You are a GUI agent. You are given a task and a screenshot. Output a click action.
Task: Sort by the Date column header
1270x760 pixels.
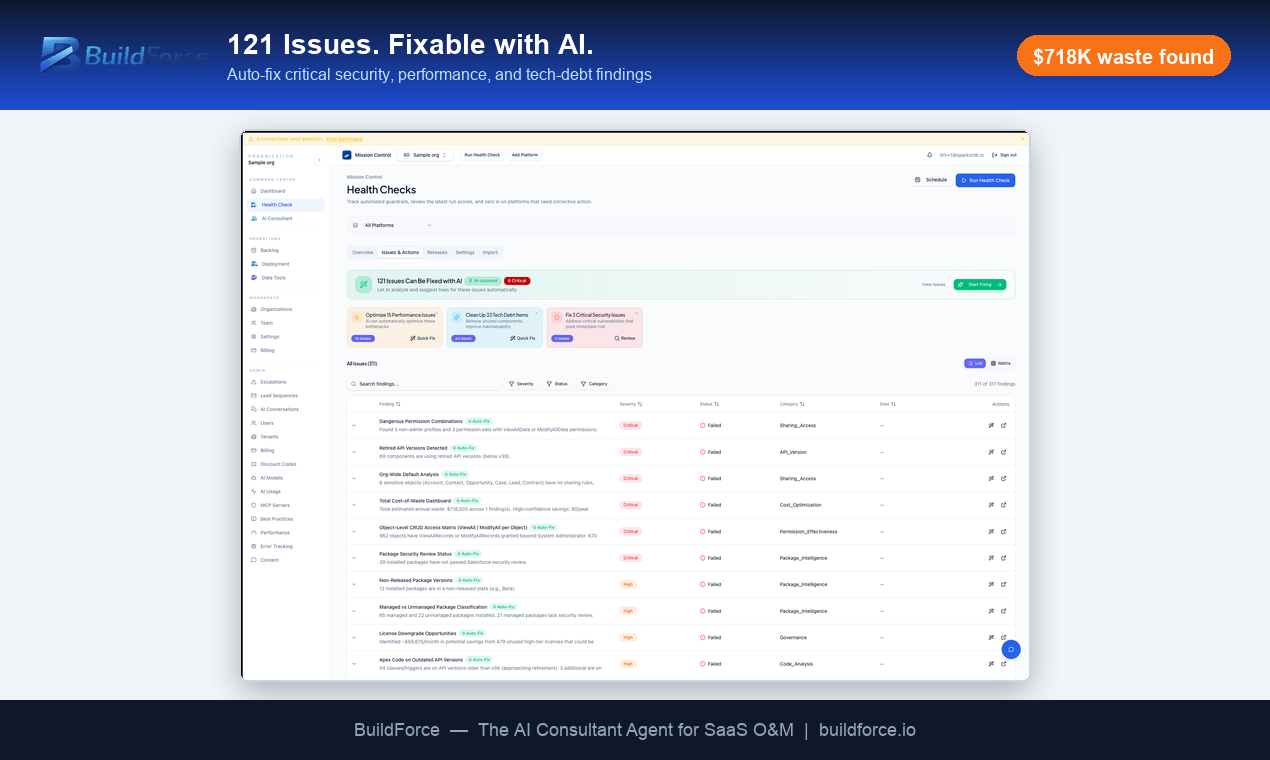[x=888, y=404]
